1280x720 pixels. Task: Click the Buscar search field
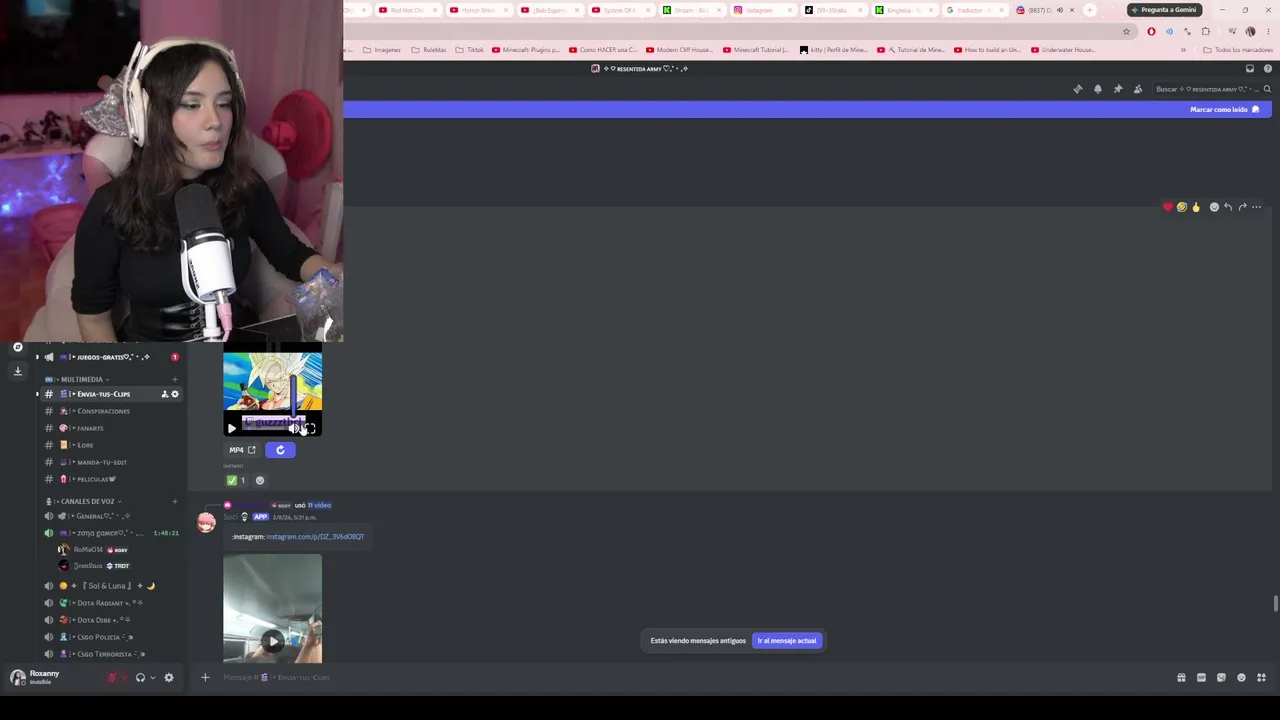1213,89
